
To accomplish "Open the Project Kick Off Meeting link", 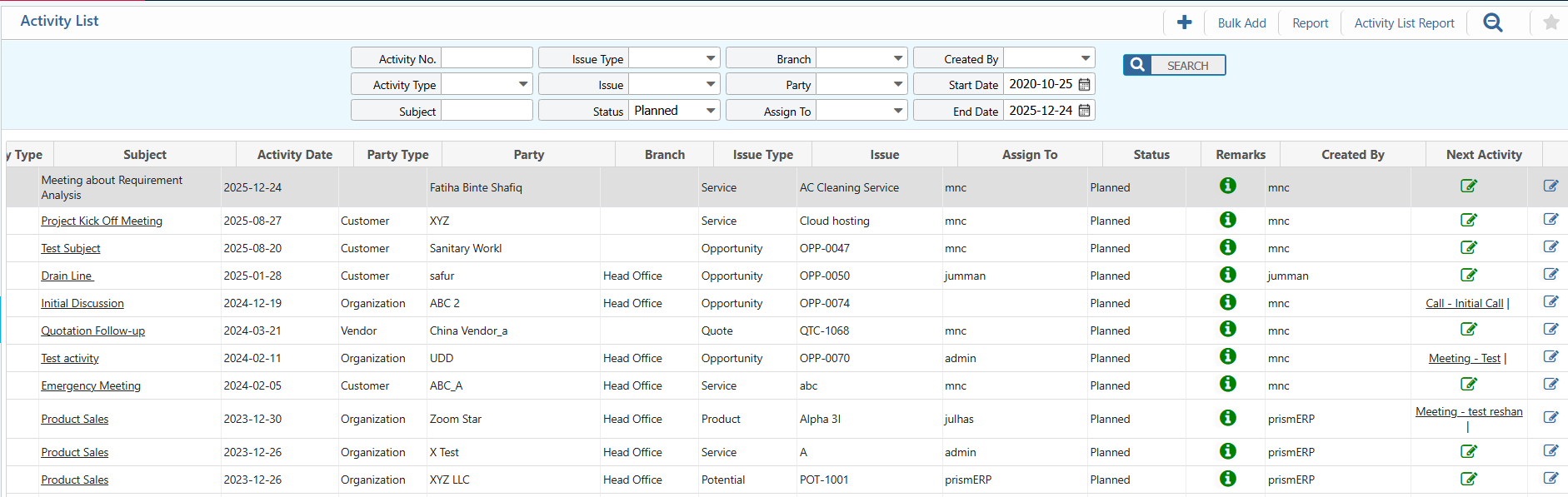I will coord(102,221).
